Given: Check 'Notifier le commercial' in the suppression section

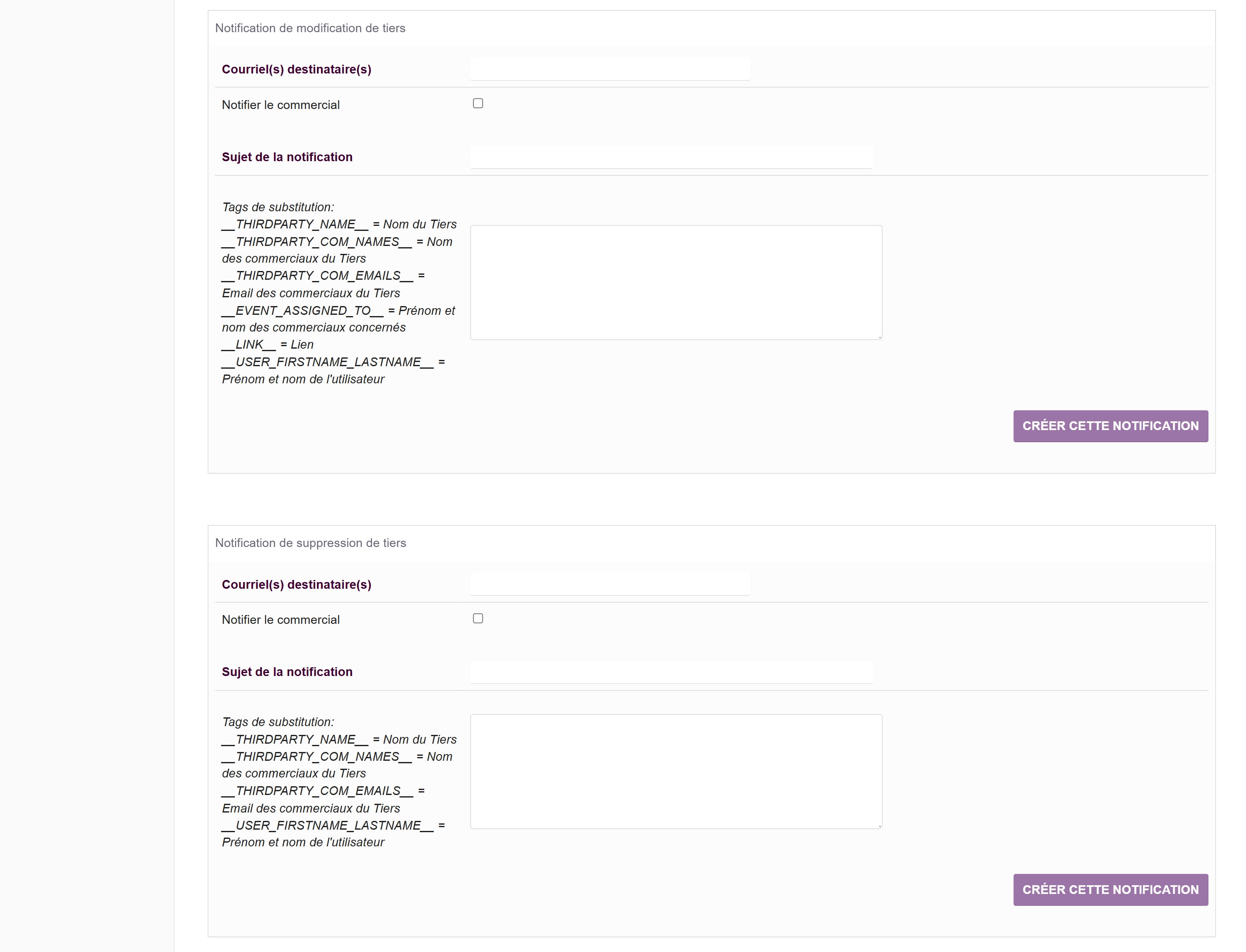Looking at the screenshot, I should [478, 618].
